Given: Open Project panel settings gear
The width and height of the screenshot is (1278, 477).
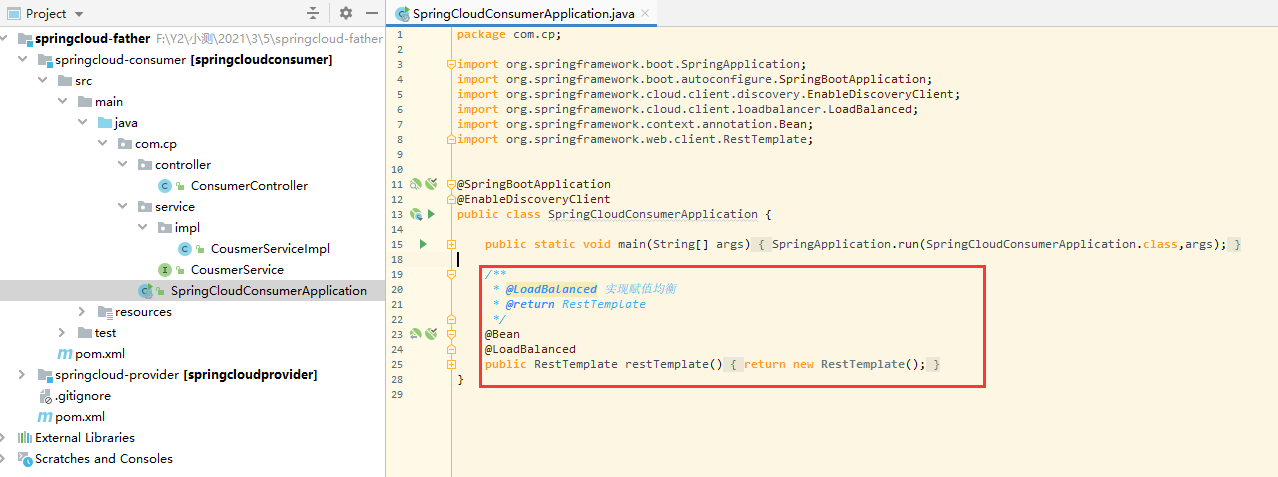Looking at the screenshot, I should tap(346, 14).
